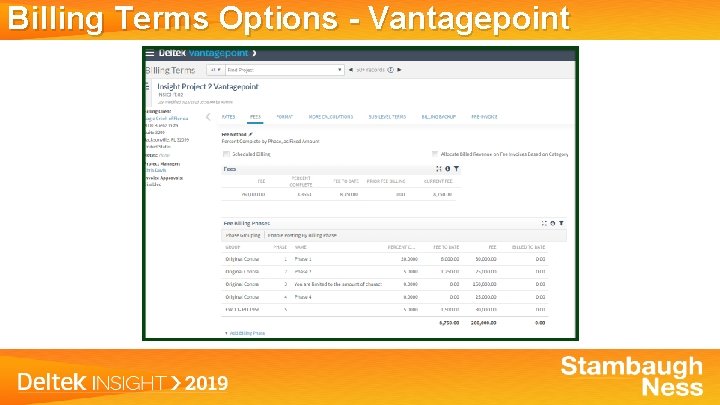Select the Phase 1 row name cell

[303, 259]
